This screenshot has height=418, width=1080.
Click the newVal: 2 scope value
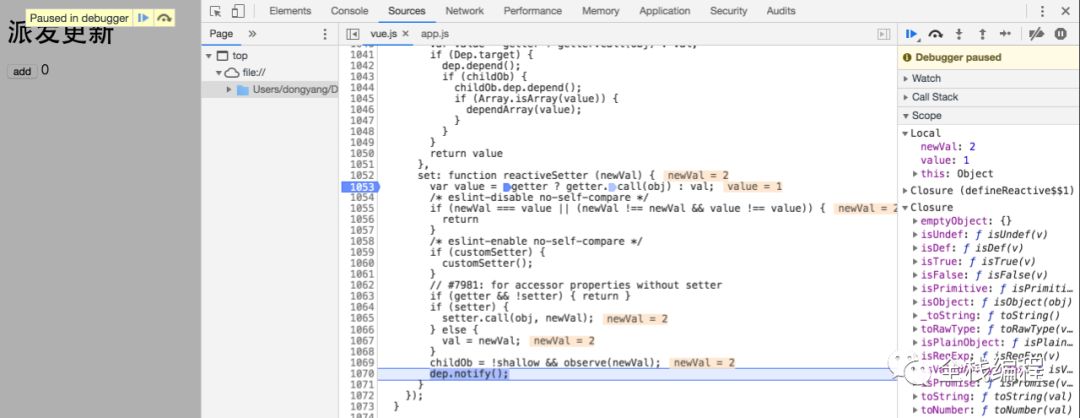click(948, 147)
